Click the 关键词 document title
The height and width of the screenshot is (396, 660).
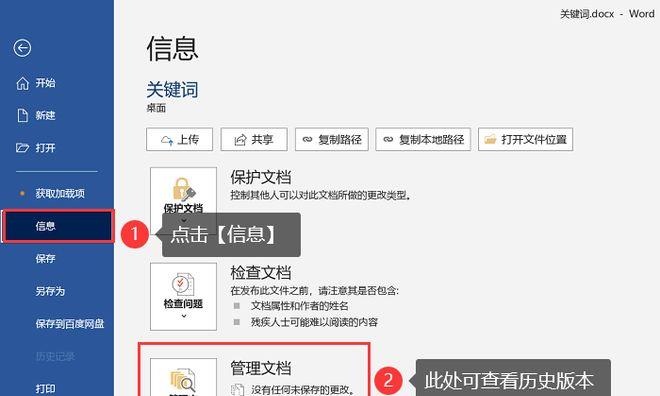(172, 90)
